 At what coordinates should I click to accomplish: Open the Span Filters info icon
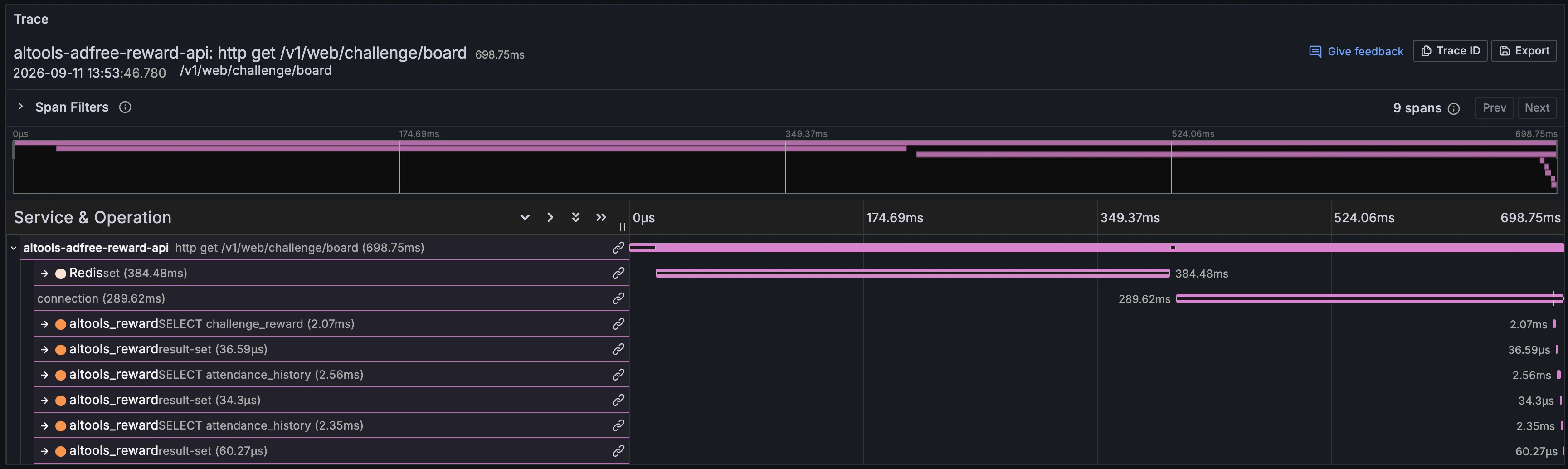pos(125,107)
